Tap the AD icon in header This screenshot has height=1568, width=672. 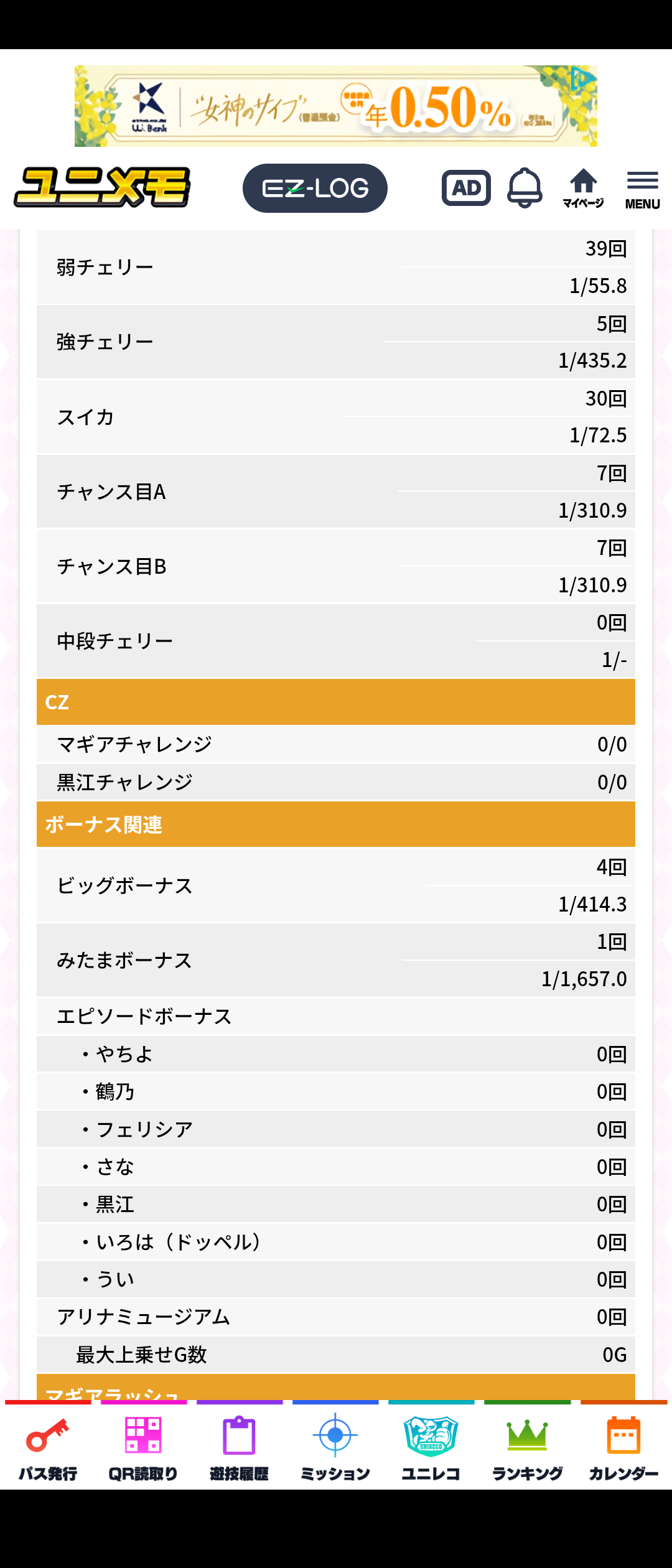click(x=466, y=188)
